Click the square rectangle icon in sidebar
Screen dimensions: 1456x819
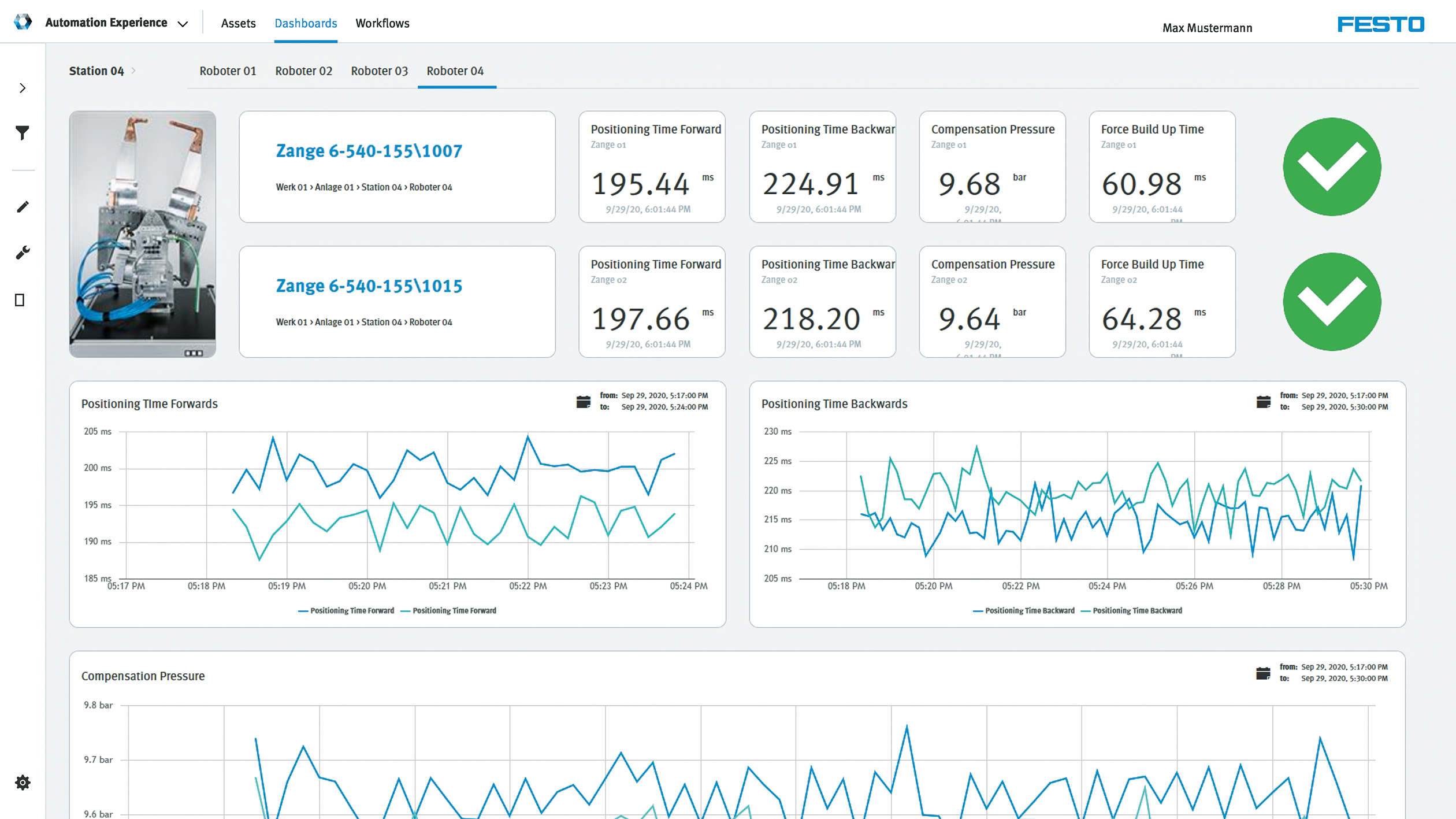coord(20,300)
